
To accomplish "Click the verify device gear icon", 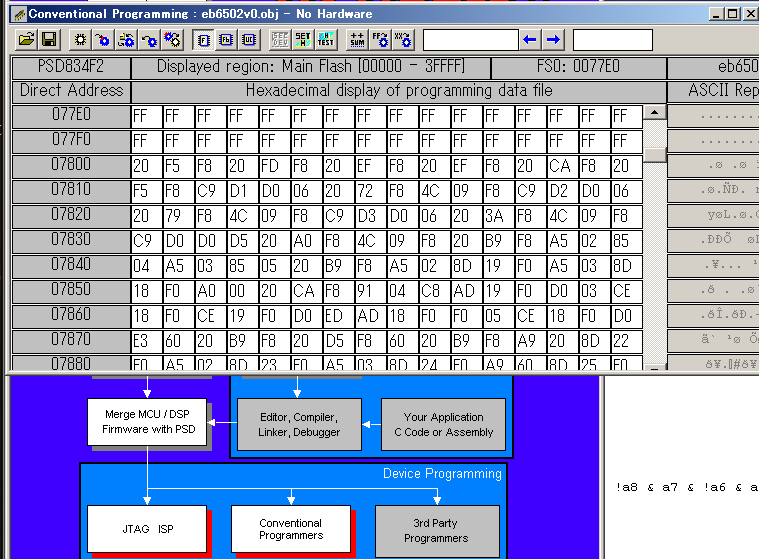I will (126, 40).
